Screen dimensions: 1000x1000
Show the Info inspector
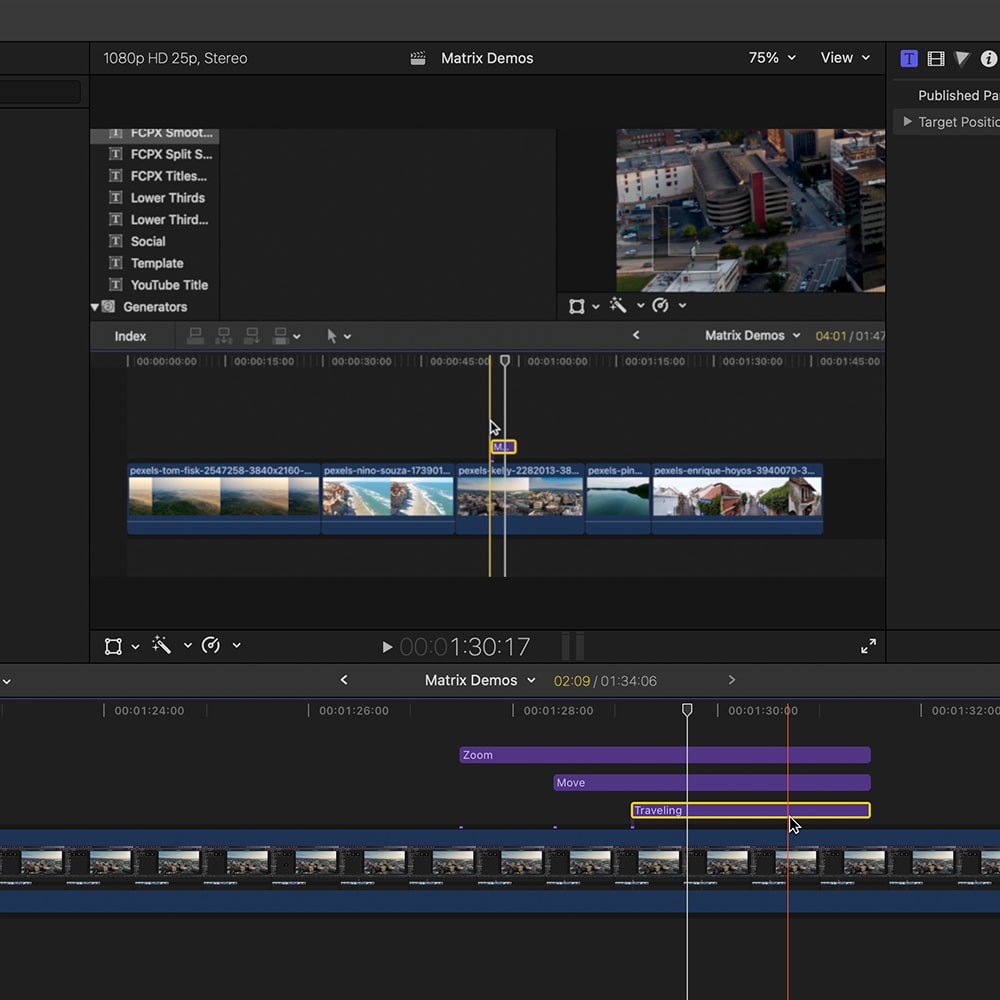pos(988,59)
